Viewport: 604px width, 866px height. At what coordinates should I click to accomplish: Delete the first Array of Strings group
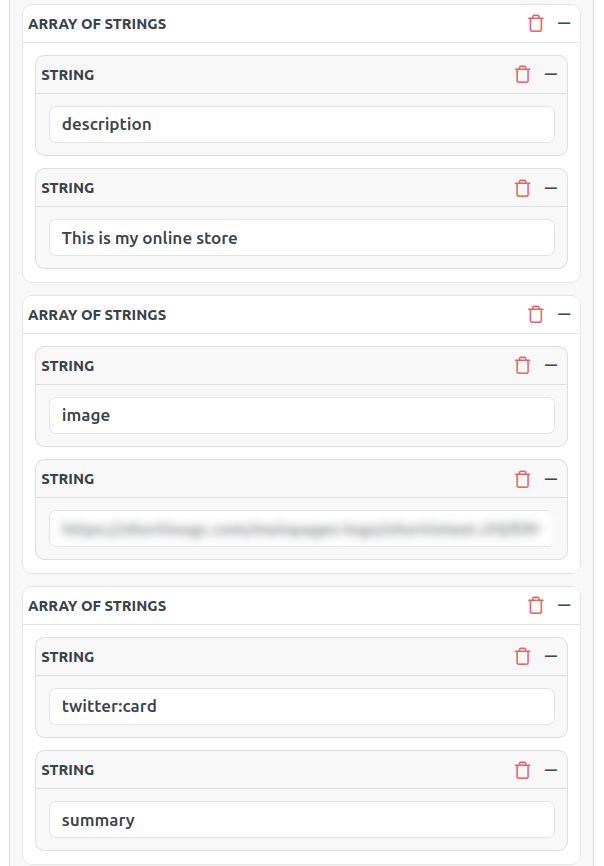[536, 24]
